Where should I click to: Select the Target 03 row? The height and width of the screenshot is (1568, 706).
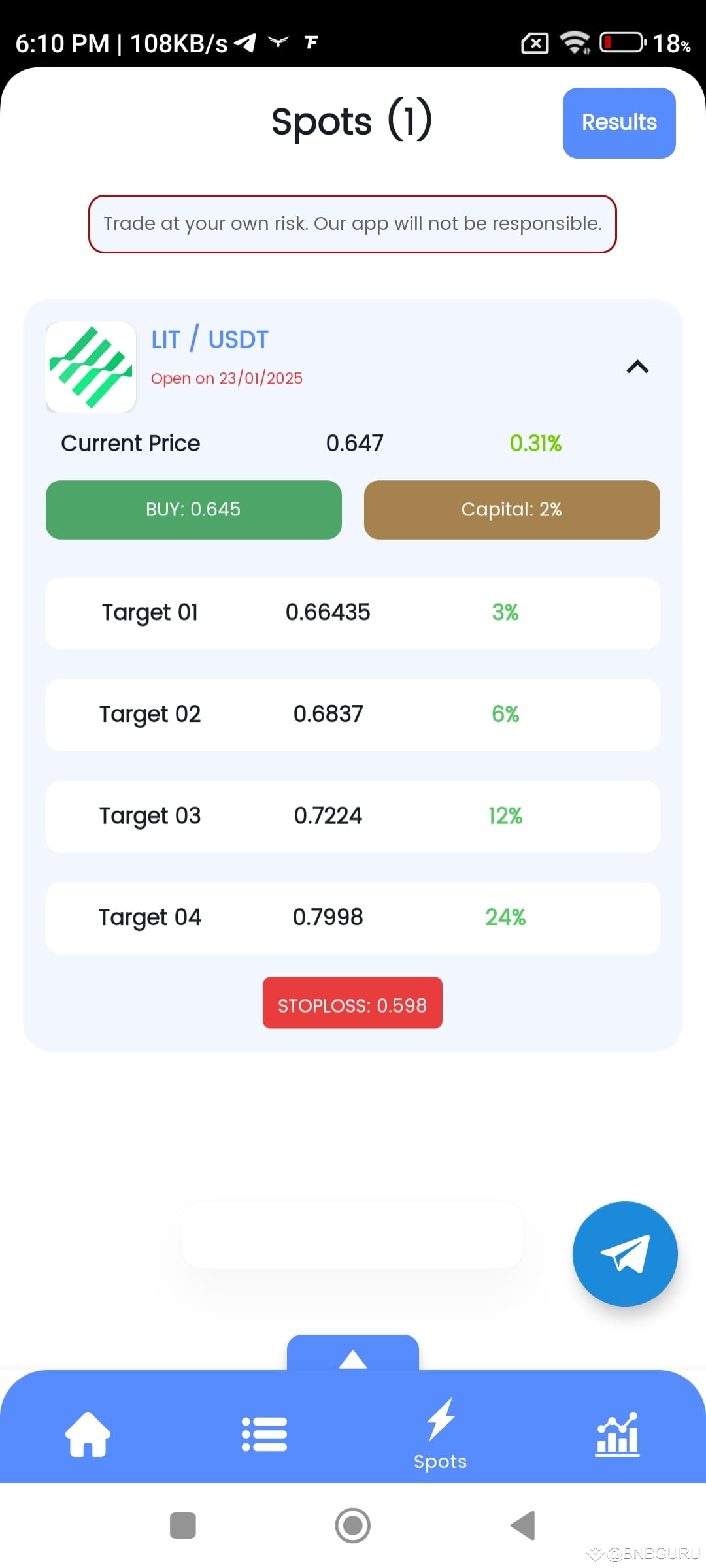click(x=353, y=817)
